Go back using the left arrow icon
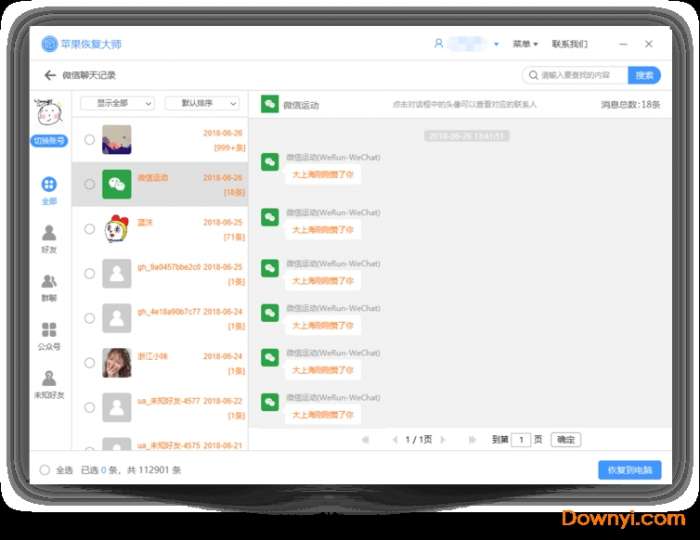The height and width of the screenshot is (540, 700). [50, 75]
